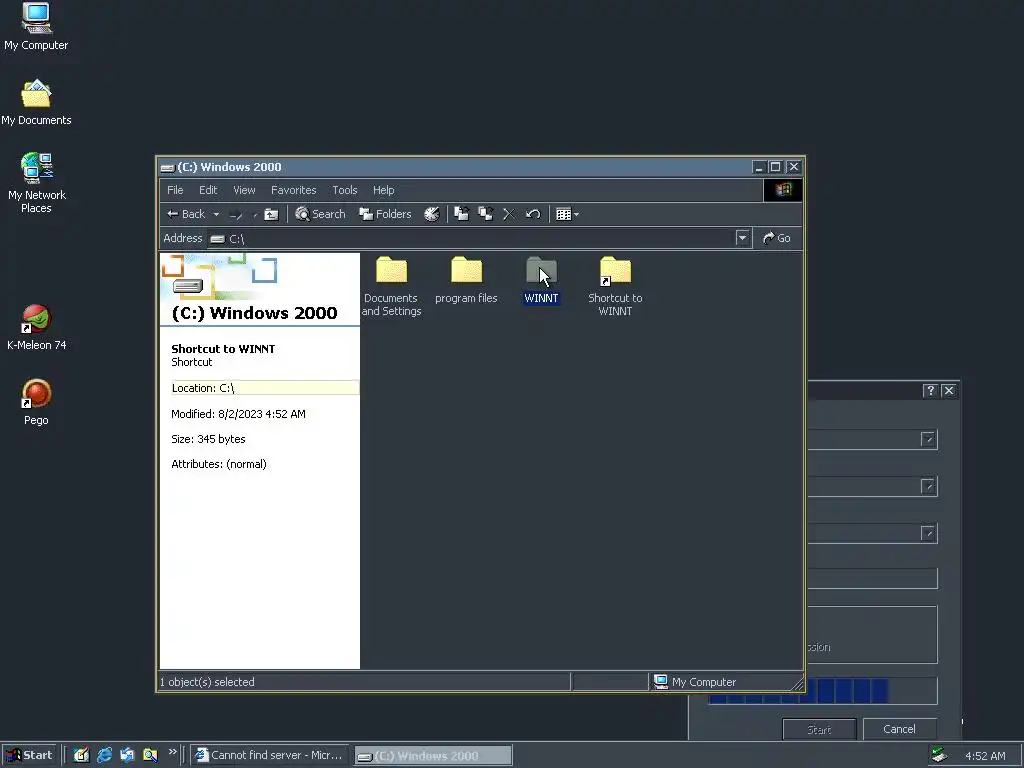Click the taskbar clock showing 4:52 AM

pyautogui.click(x=985, y=756)
